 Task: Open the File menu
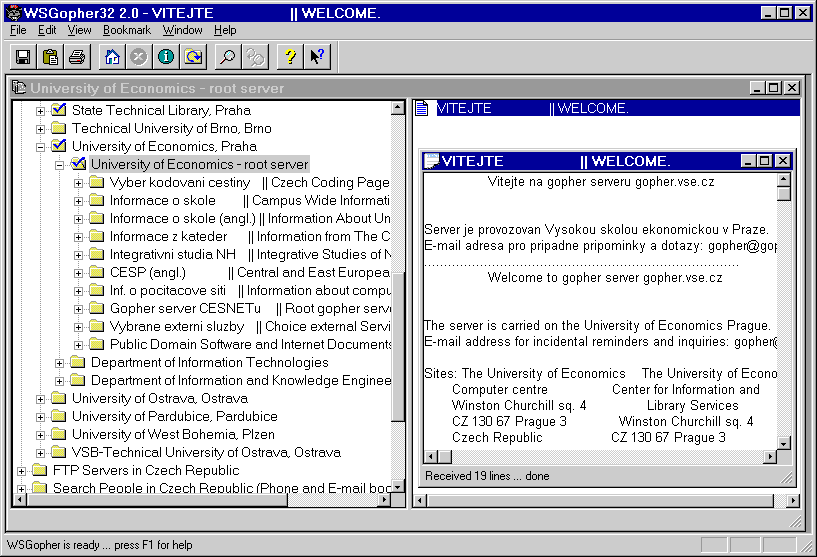[18, 30]
